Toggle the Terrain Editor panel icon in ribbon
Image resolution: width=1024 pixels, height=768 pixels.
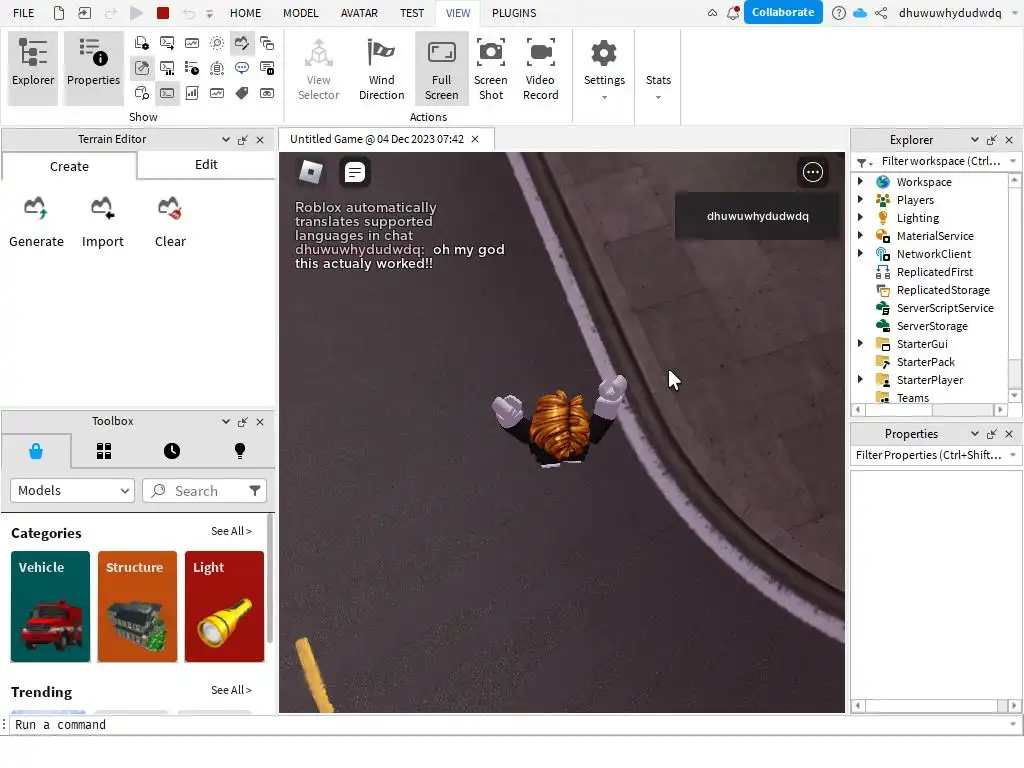pyautogui.click(x=242, y=44)
